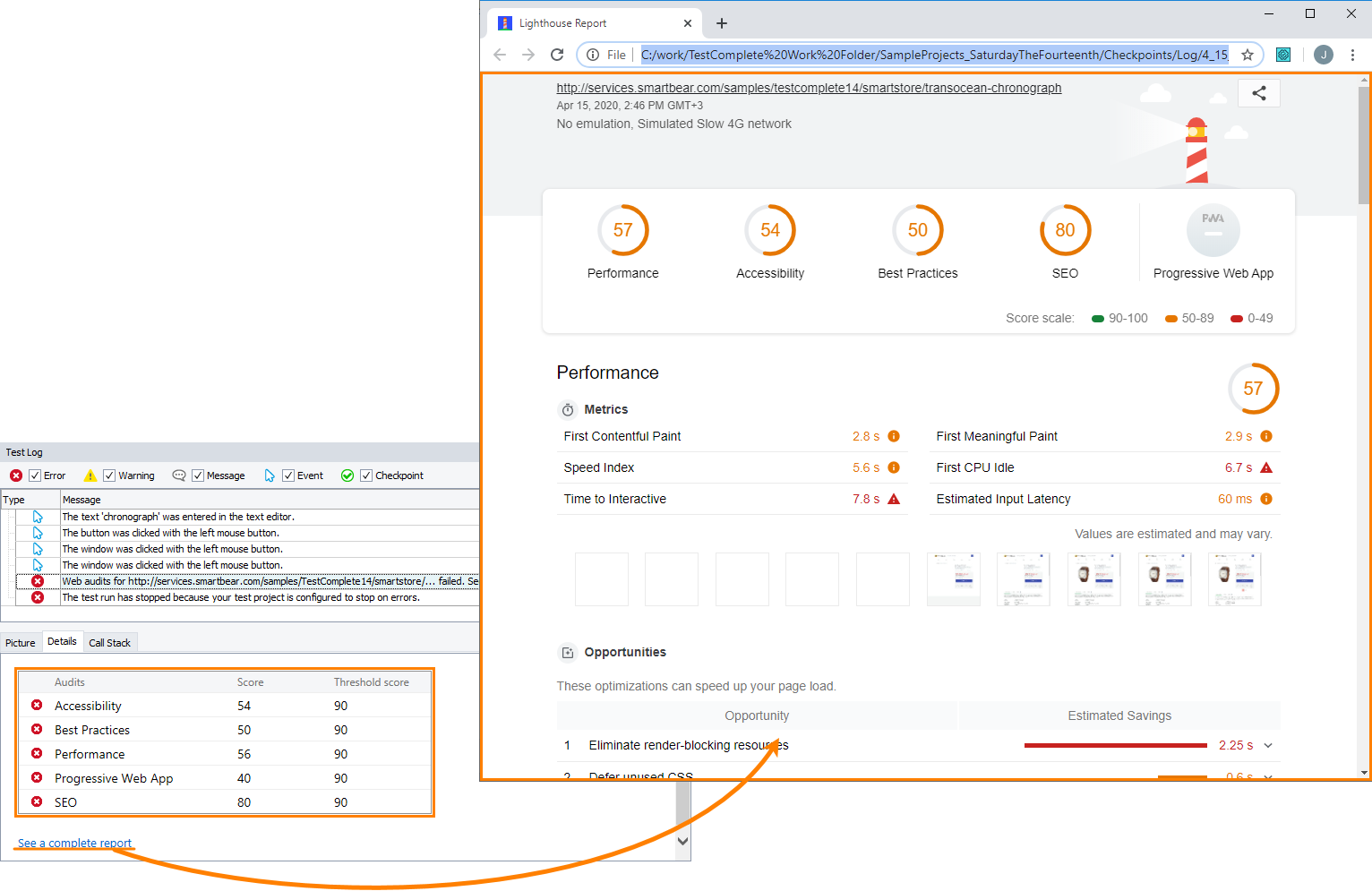1372x891 pixels.
Task: Select the Web audits failed log message
Action: [x=270, y=581]
